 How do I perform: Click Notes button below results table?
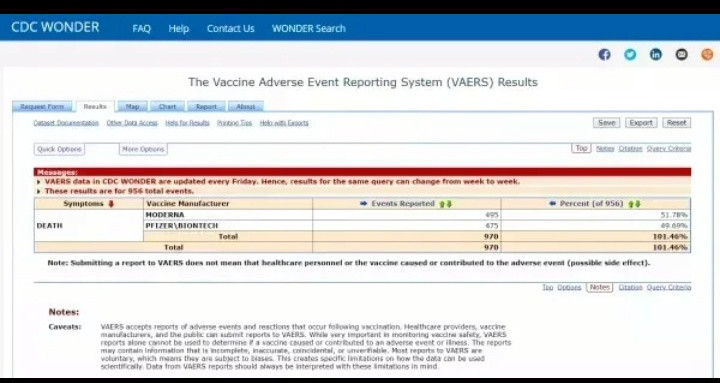[600, 287]
